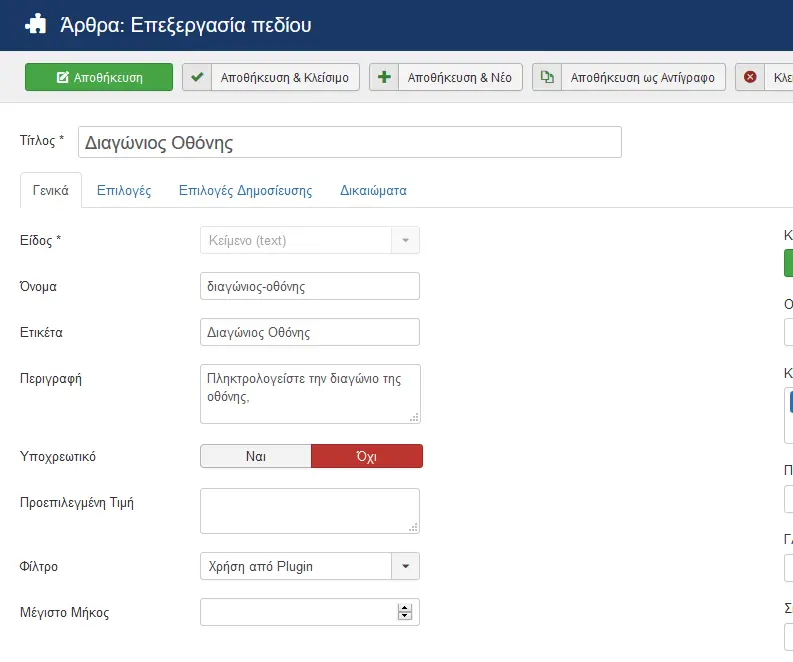Open the Είδος dropdown arrow
This screenshot has width=793, height=662.
[x=405, y=240]
